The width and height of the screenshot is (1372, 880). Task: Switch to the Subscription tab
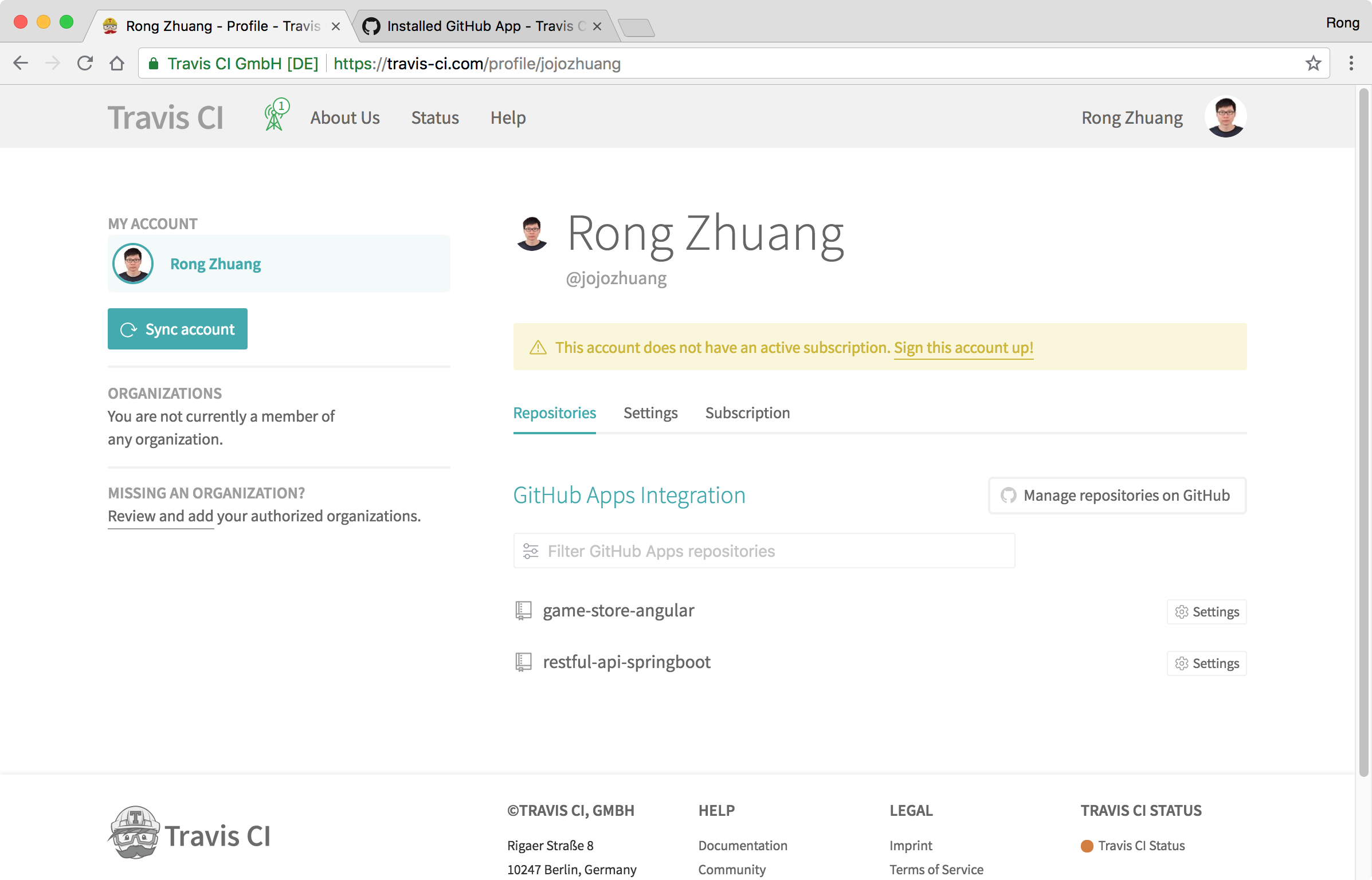click(x=747, y=413)
